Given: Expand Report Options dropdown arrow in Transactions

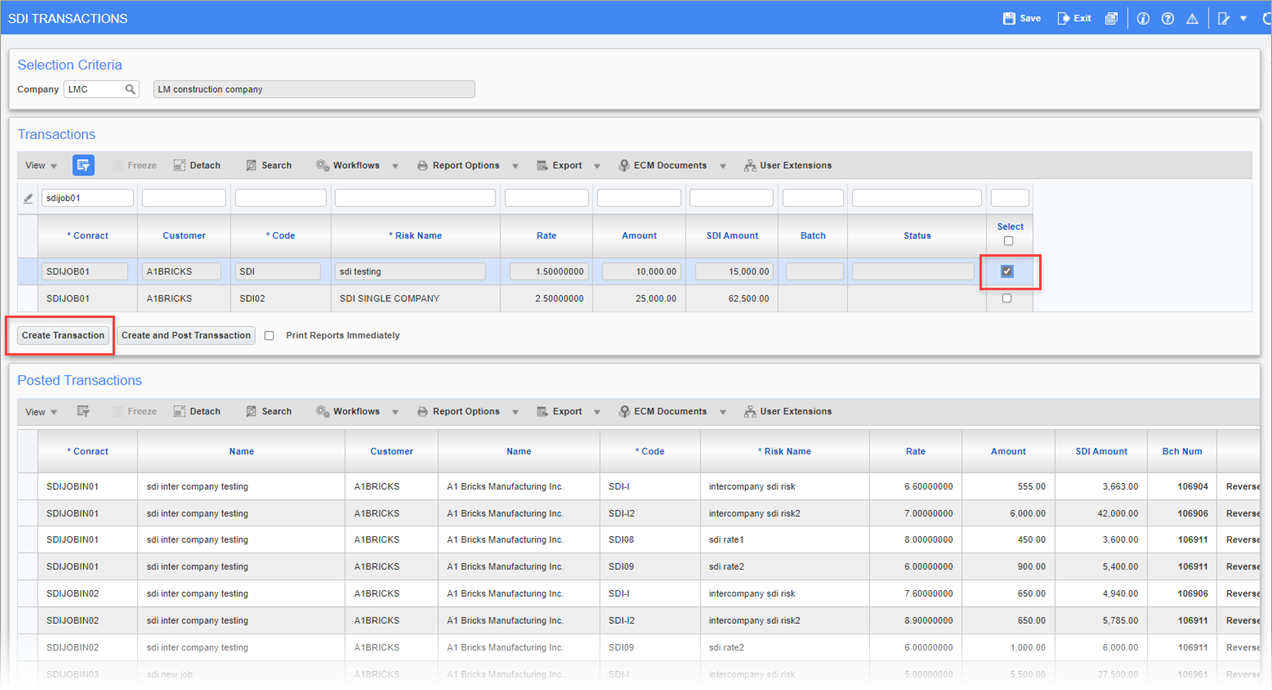Looking at the screenshot, I should tap(515, 166).
